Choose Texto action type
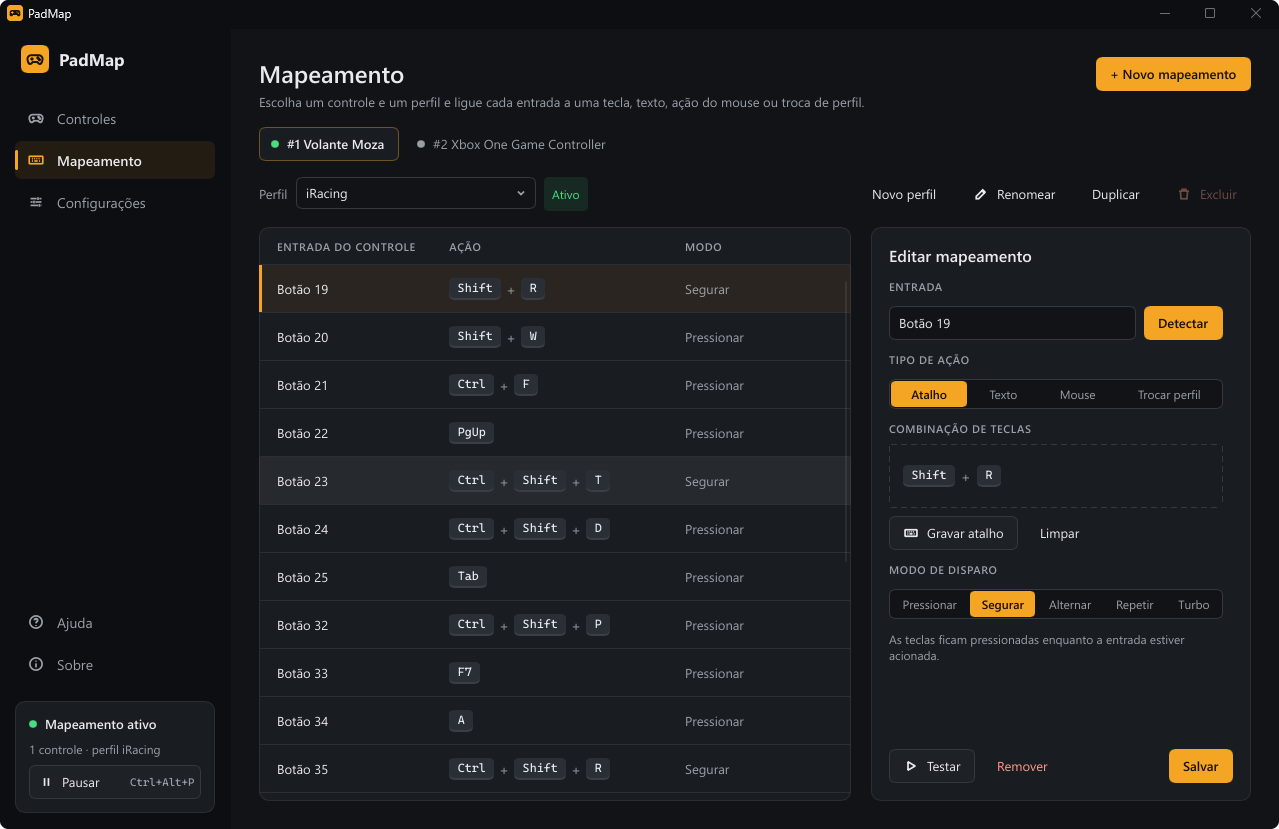Screen dimensions: 1279x829 point(1003,394)
